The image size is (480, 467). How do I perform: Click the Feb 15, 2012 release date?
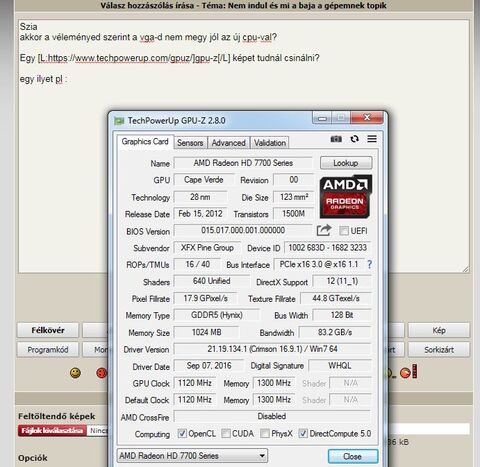click(x=200, y=214)
